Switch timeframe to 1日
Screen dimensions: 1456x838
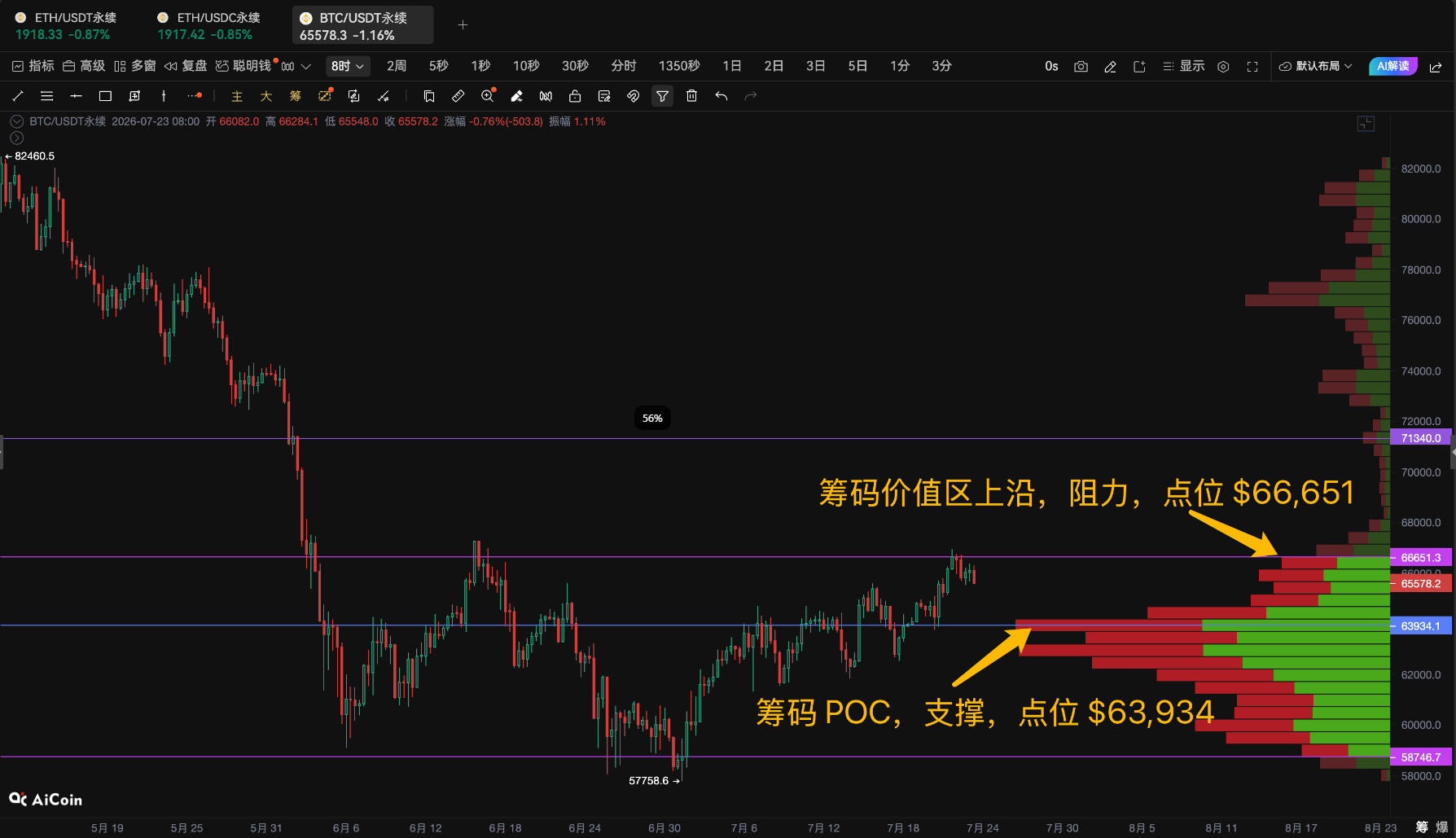[732, 66]
